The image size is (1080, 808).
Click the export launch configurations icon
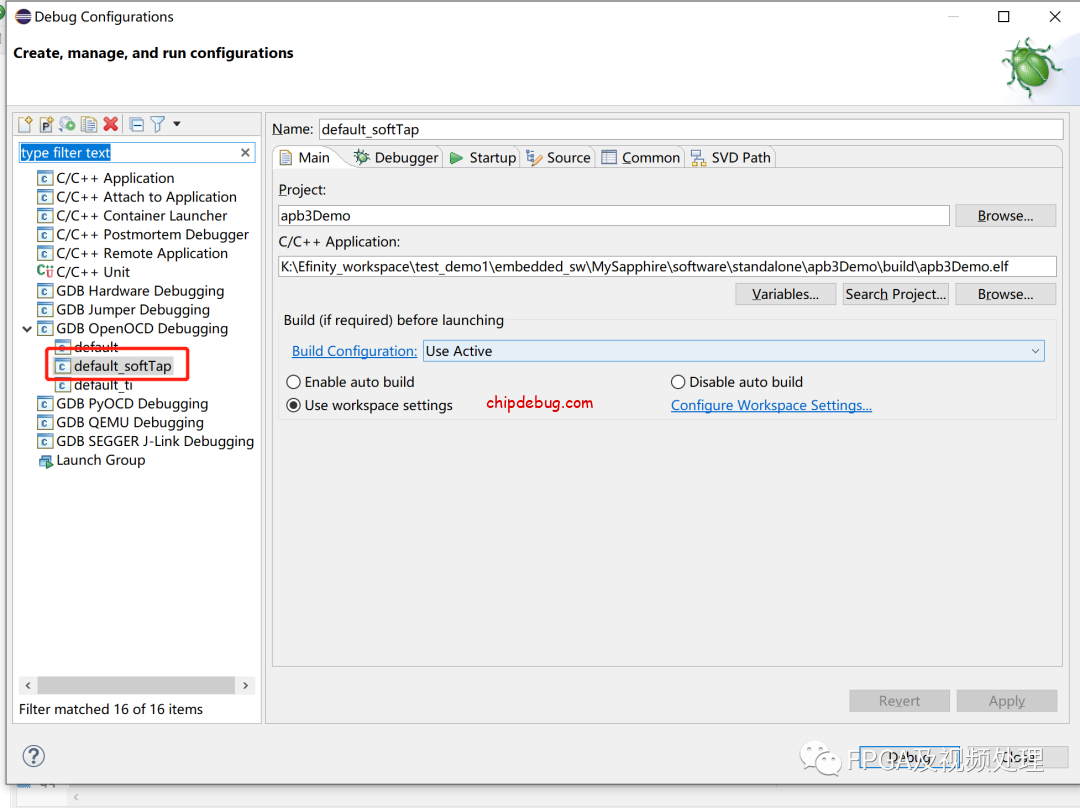68,123
